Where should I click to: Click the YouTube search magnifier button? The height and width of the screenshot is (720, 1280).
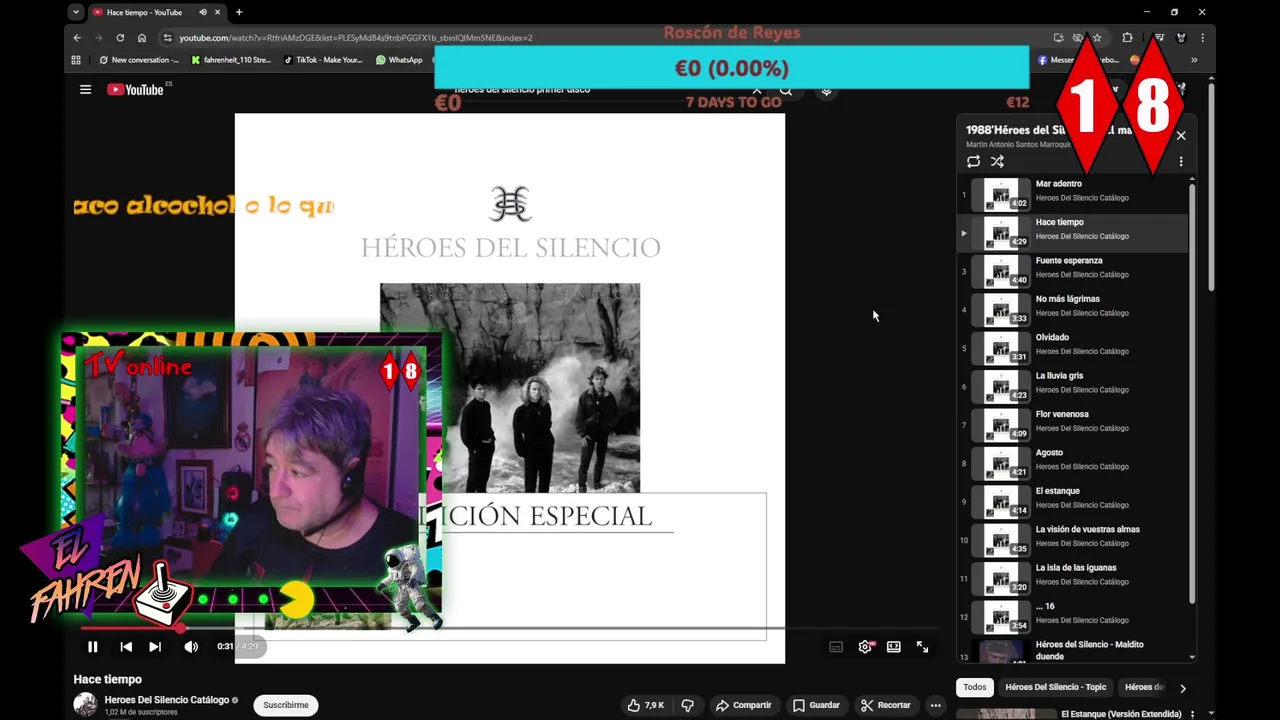pos(786,90)
